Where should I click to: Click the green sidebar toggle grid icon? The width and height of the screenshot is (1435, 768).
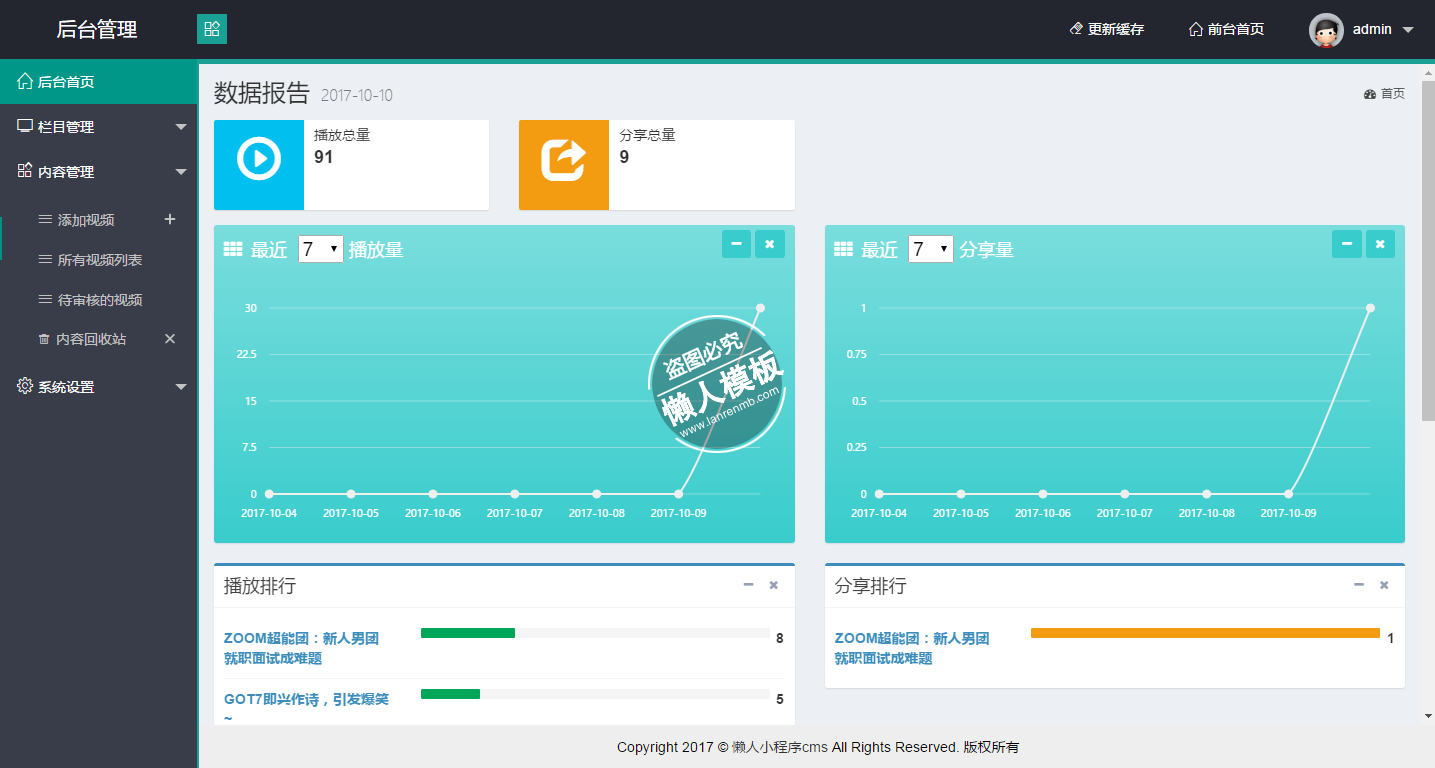212,29
